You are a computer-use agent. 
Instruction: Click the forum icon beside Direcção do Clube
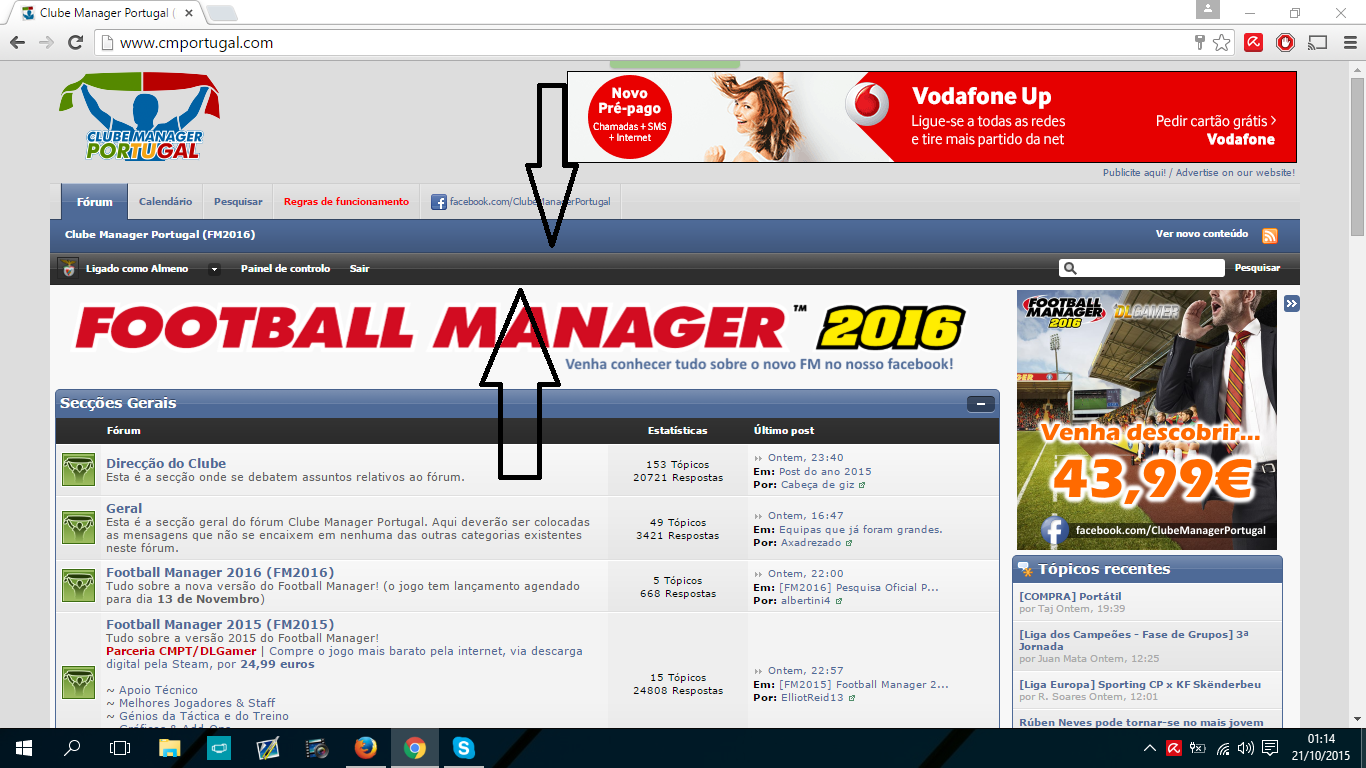pos(78,469)
